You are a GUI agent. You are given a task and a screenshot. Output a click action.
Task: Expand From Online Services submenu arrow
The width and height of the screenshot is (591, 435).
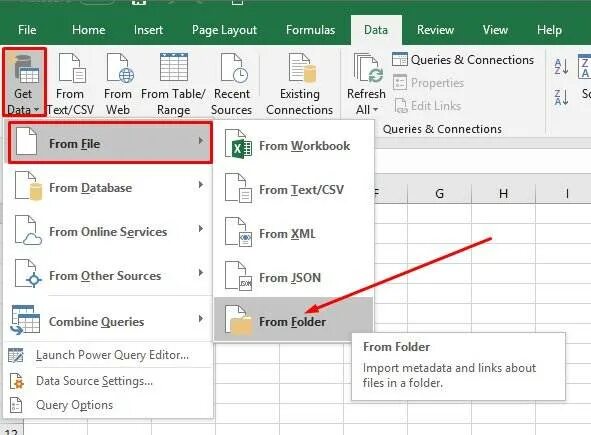pos(201,229)
